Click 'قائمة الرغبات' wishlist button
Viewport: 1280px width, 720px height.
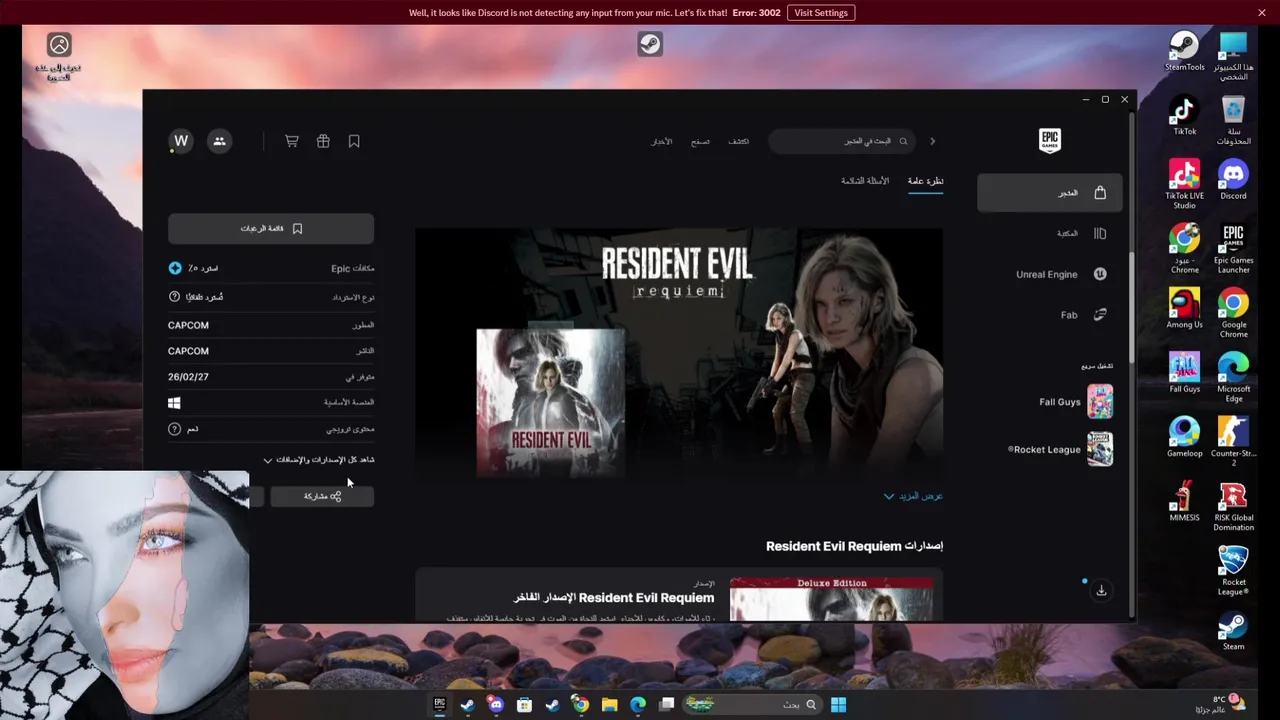(x=271, y=228)
